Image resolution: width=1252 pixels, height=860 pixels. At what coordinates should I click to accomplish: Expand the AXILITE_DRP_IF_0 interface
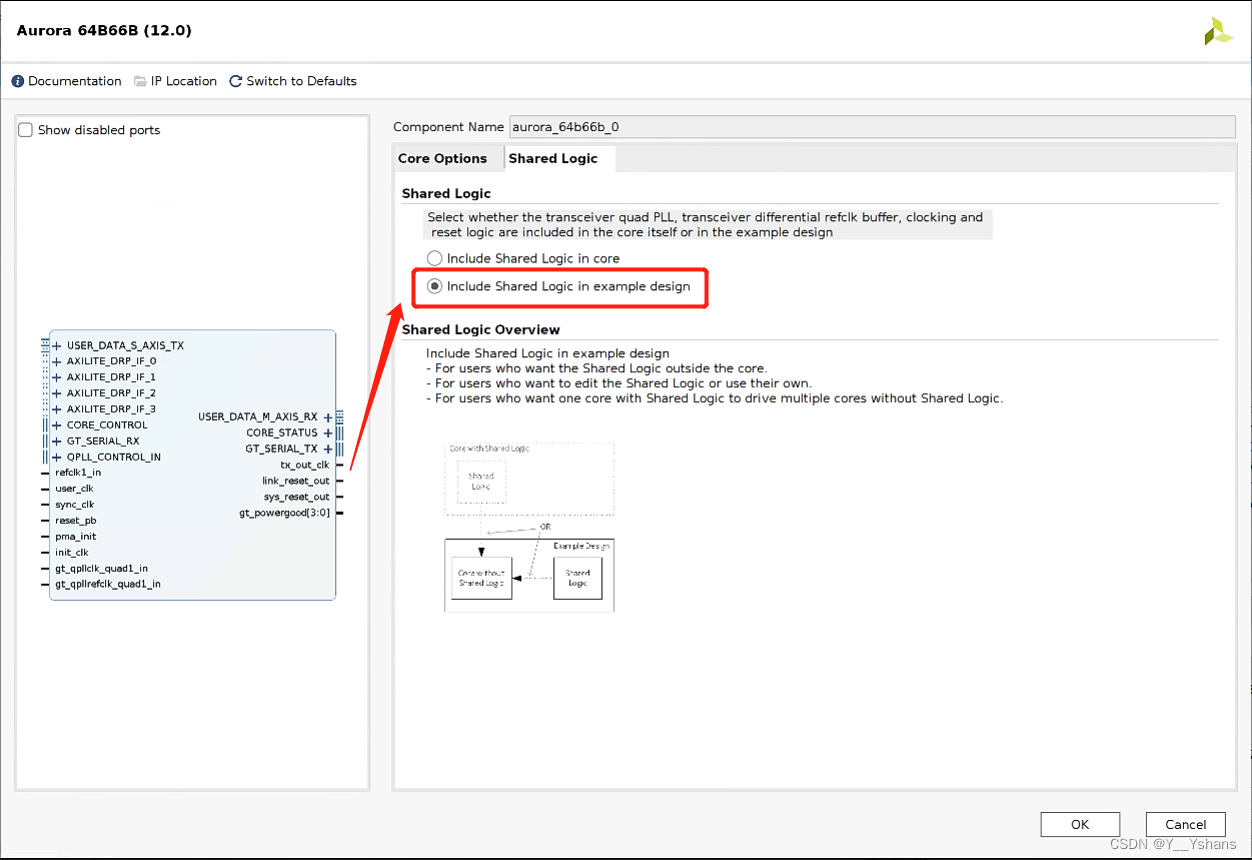[x=57, y=361]
